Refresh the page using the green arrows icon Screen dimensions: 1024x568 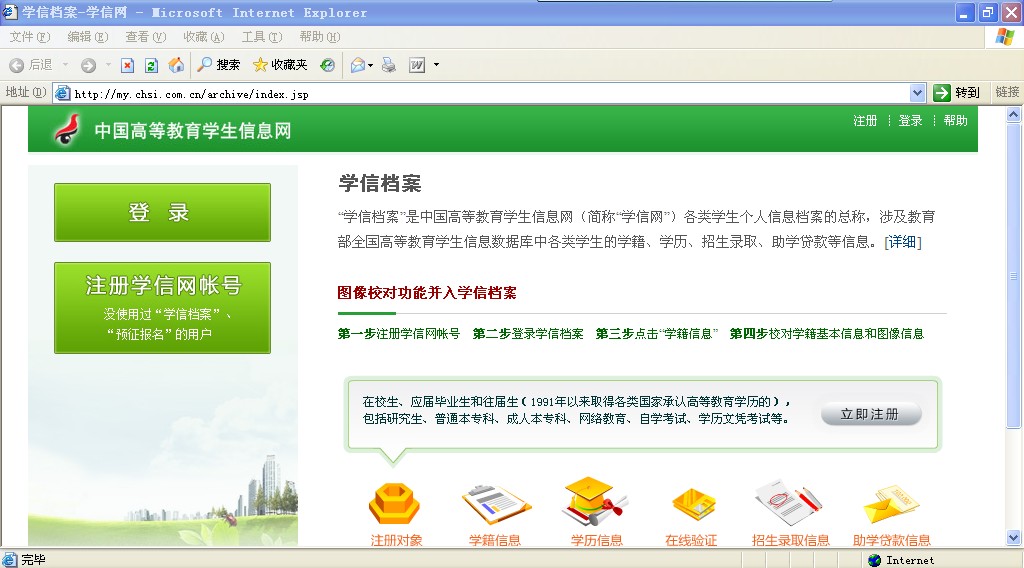(152, 65)
